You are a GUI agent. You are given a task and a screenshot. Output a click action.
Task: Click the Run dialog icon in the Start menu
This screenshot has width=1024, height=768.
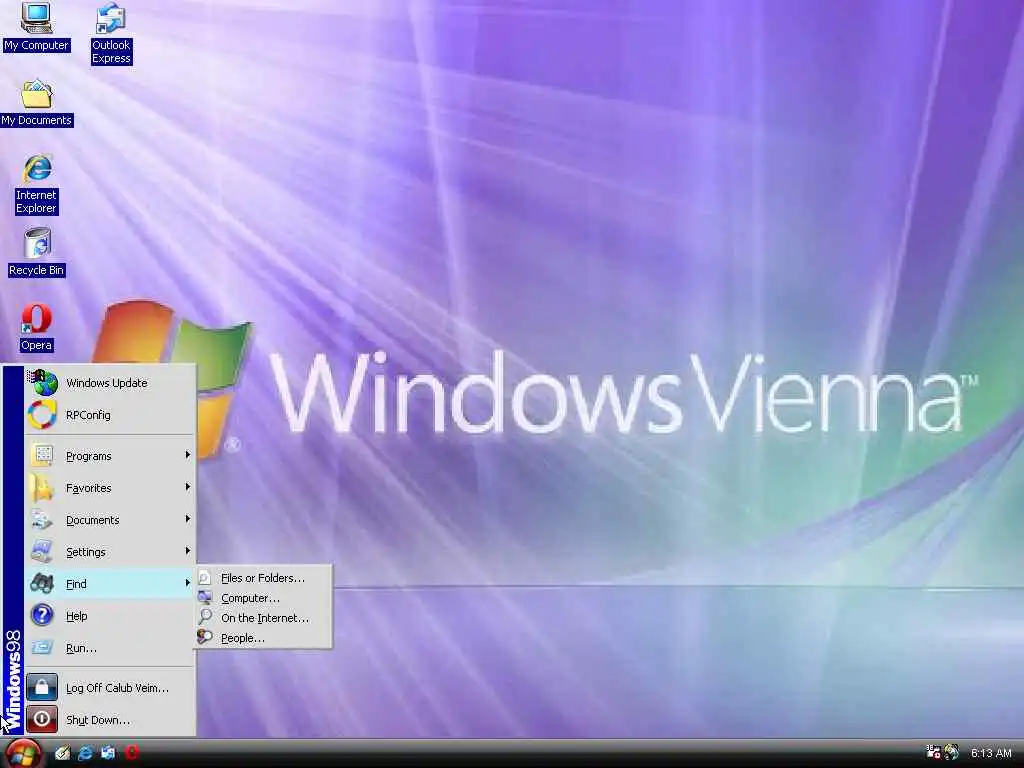(x=42, y=647)
